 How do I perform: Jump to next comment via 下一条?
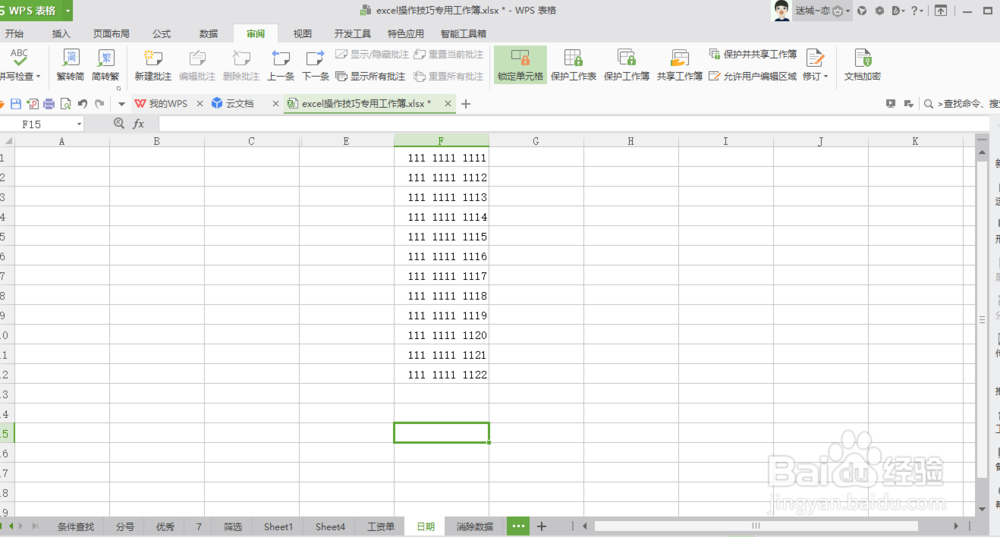pyautogui.click(x=315, y=64)
